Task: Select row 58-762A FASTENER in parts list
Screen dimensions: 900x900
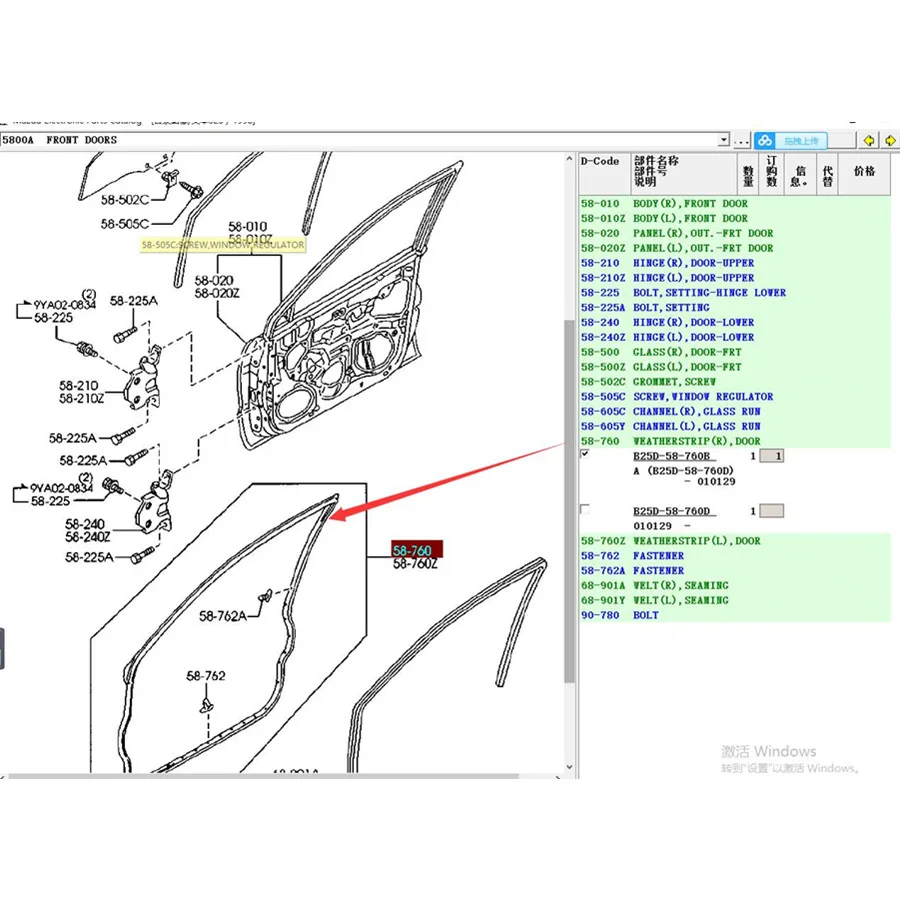Action: (x=735, y=571)
